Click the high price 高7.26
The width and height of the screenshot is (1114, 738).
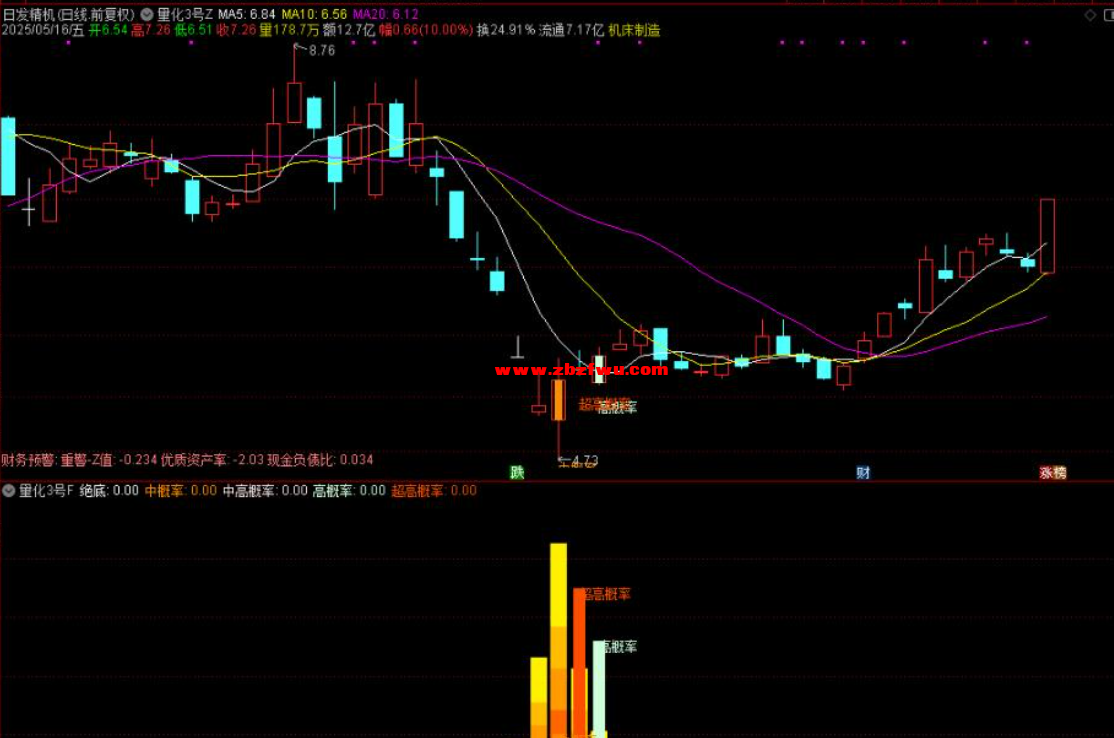pyautogui.click(x=151, y=30)
